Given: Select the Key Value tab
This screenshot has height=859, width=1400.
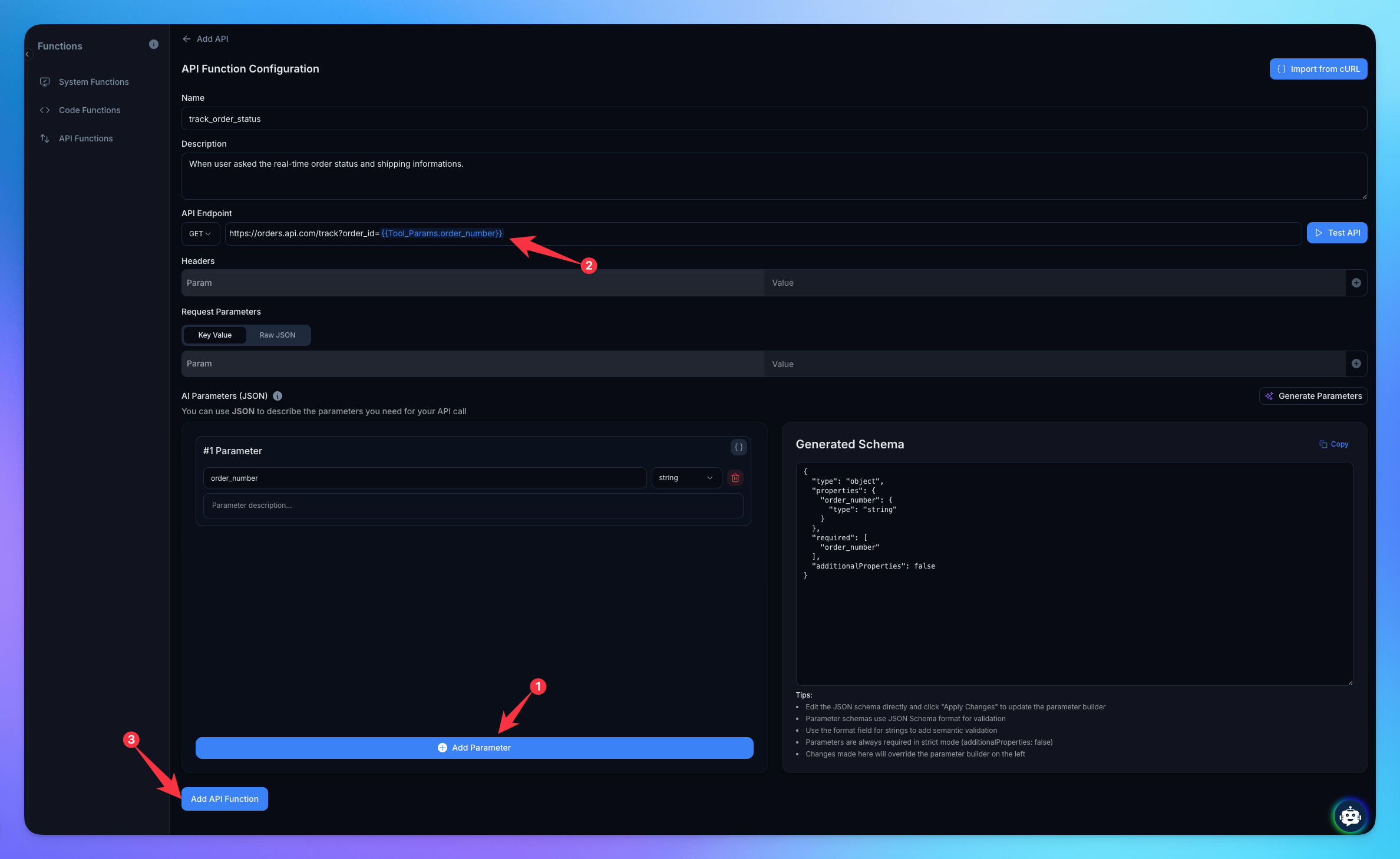Looking at the screenshot, I should (x=215, y=335).
